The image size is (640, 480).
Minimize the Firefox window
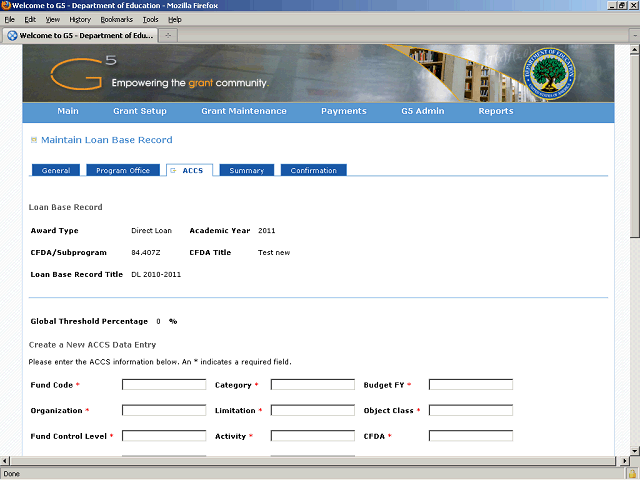(612, 5)
